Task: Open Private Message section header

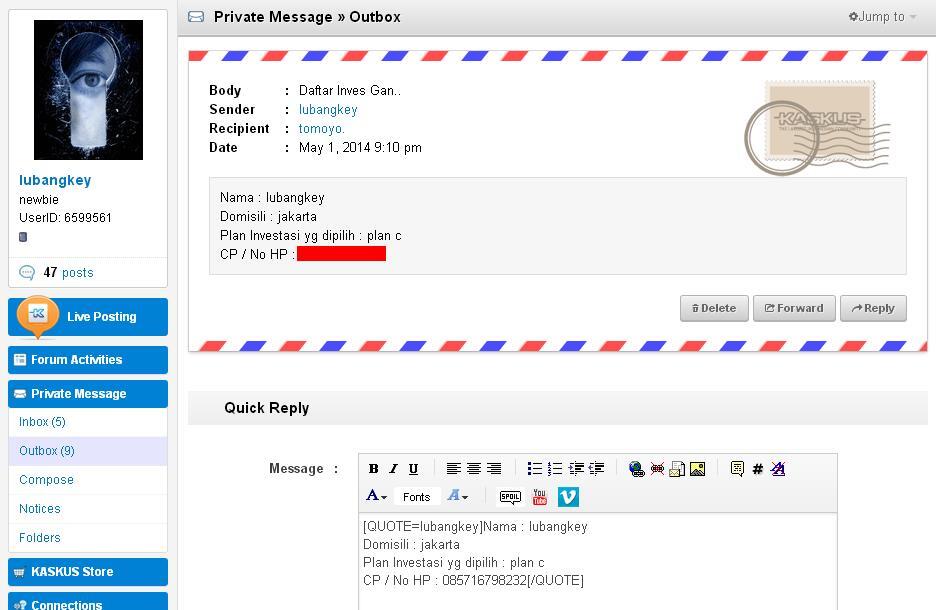Action: click(88, 394)
